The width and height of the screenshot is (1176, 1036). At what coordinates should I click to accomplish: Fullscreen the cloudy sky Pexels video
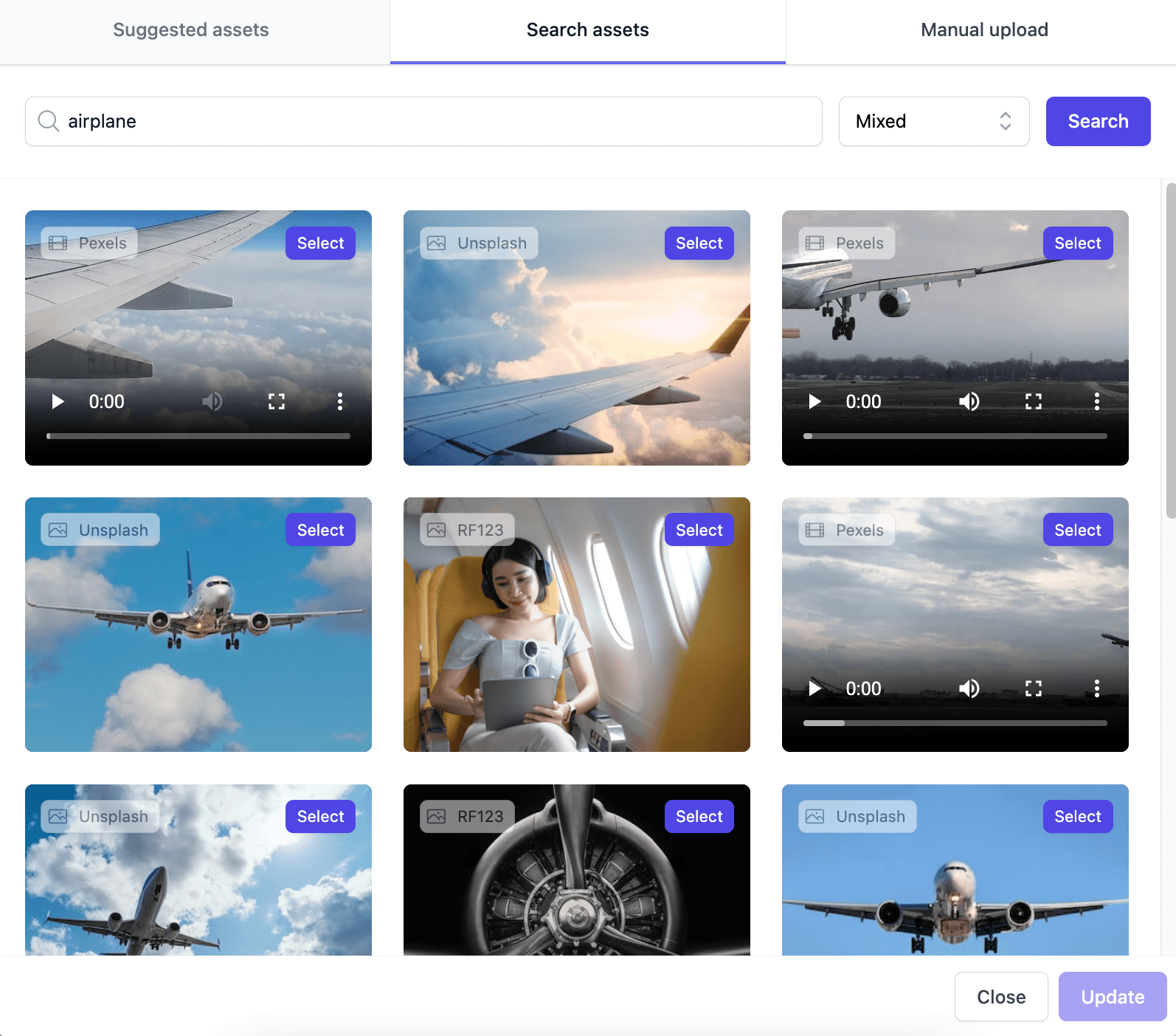click(x=1033, y=688)
